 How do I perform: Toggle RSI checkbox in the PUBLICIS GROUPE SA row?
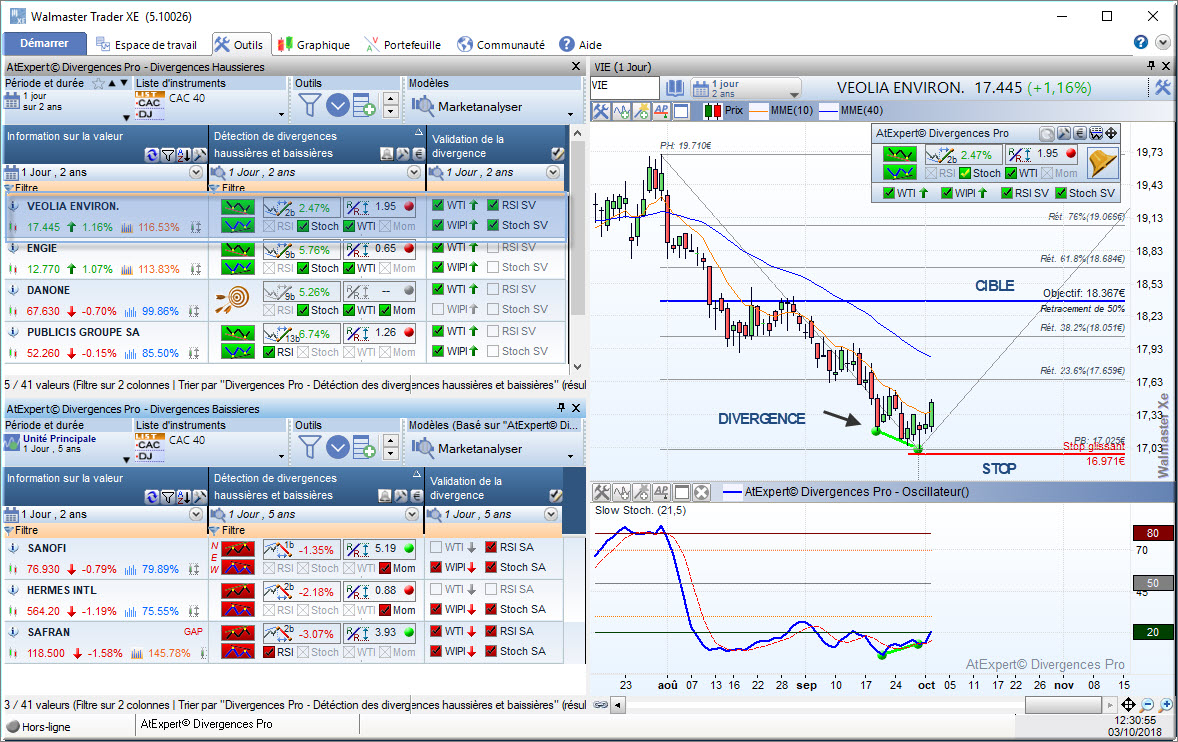point(269,352)
